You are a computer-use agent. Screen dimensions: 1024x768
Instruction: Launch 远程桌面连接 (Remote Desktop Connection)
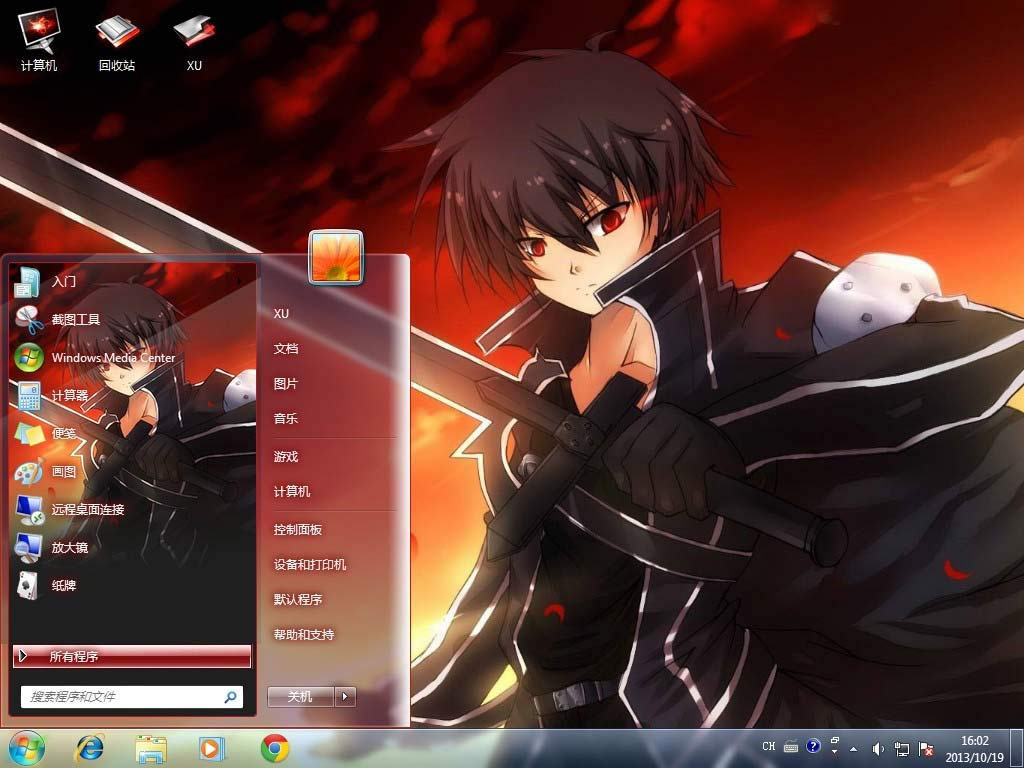coord(87,510)
